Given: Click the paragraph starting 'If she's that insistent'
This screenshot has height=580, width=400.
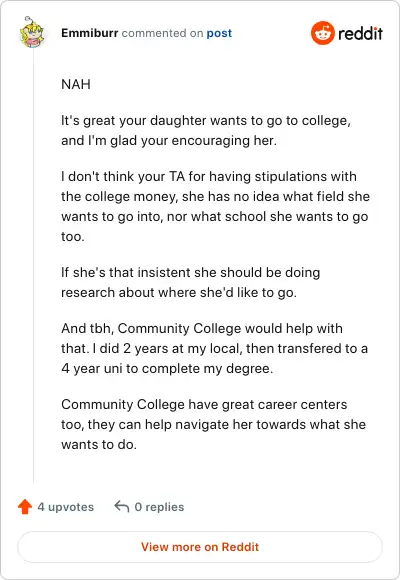Looking at the screenshot, I should coord(191,282).
